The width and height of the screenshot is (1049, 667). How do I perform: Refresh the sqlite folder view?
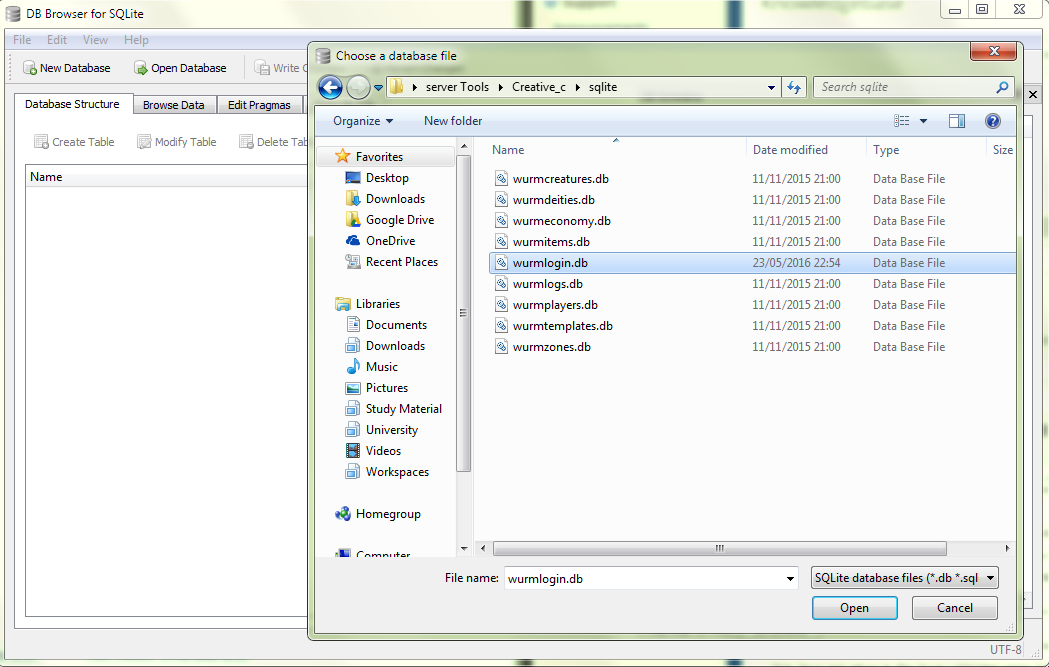coord(794,87)
